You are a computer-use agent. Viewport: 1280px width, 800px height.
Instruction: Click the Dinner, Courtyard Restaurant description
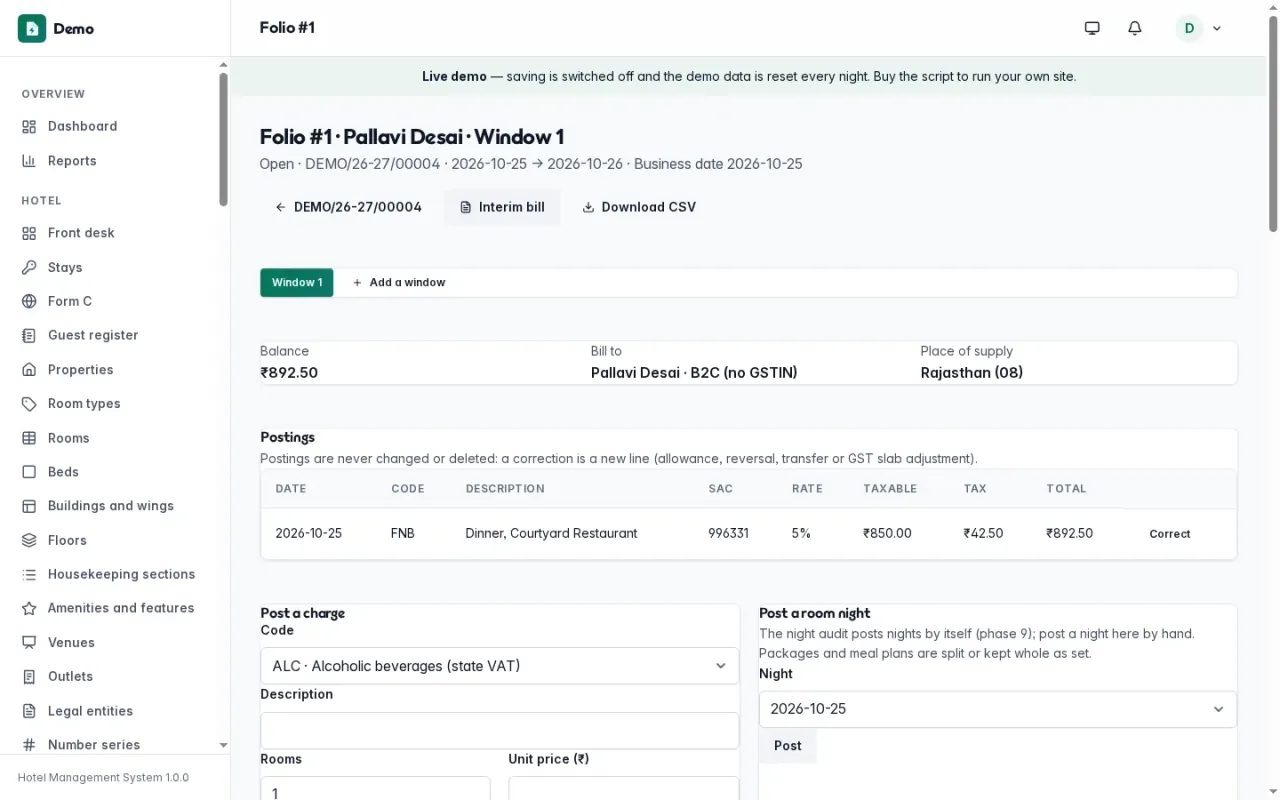tap(551, 534)
